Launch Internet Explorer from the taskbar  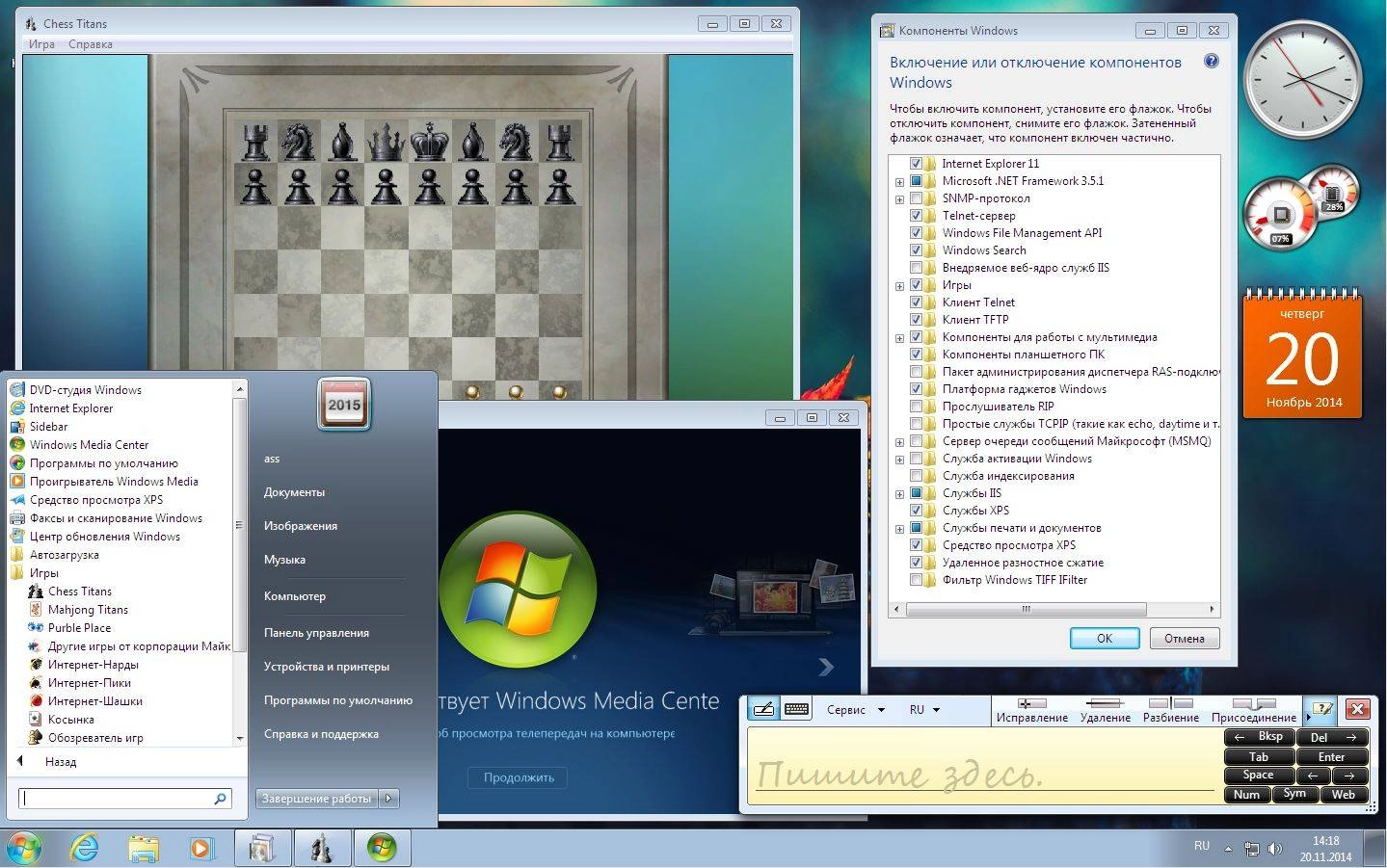pyautogui.click(x=85, y=848)
